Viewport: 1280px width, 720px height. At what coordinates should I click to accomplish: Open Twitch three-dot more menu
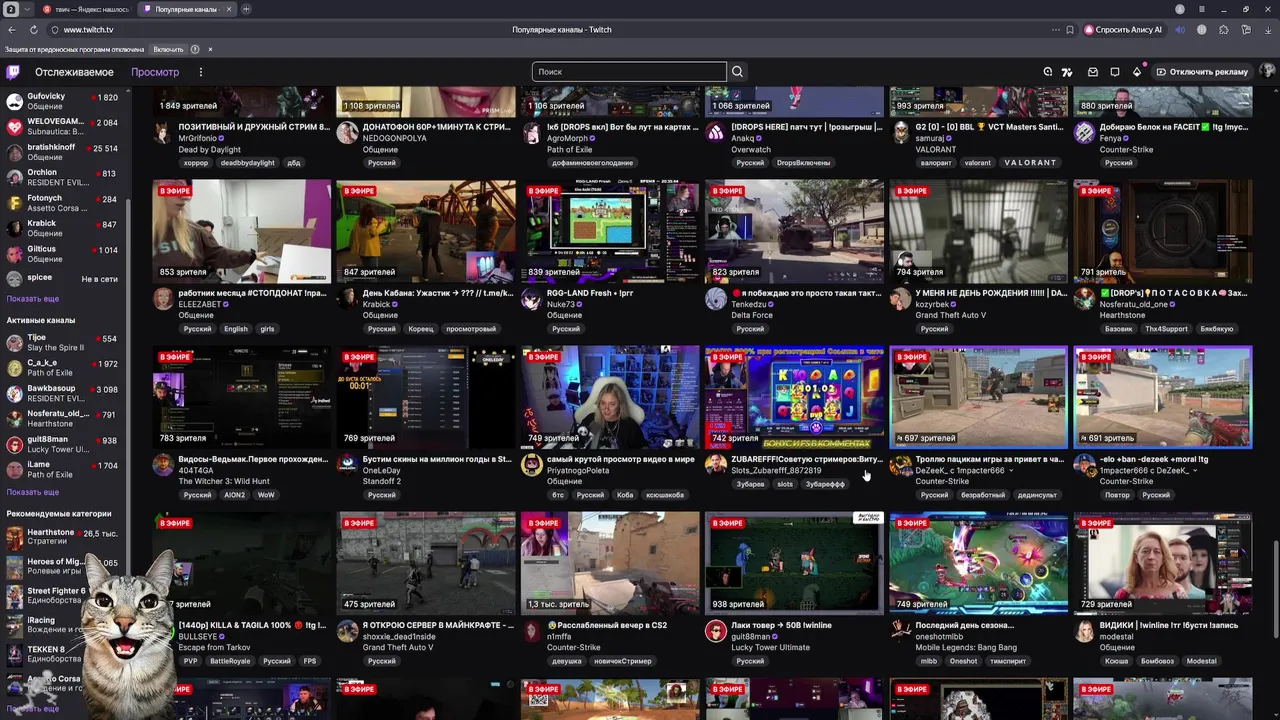pyautogui.click(x=200, y=72)
